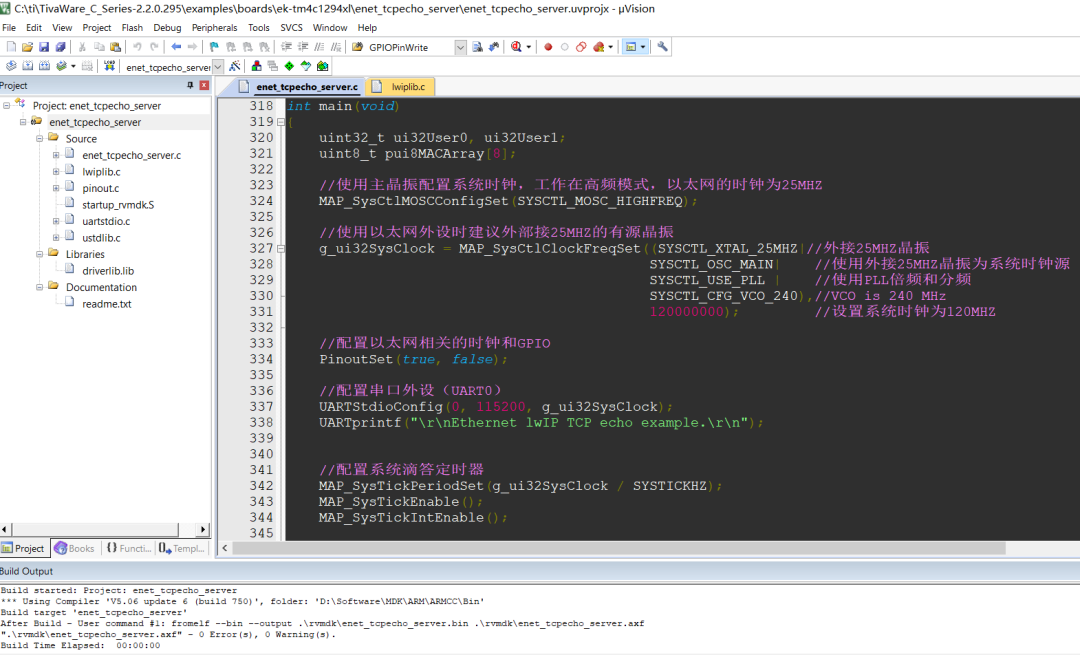
Task: Open the Debug menu
Action: pyautogui.click(x=167, y=28)
